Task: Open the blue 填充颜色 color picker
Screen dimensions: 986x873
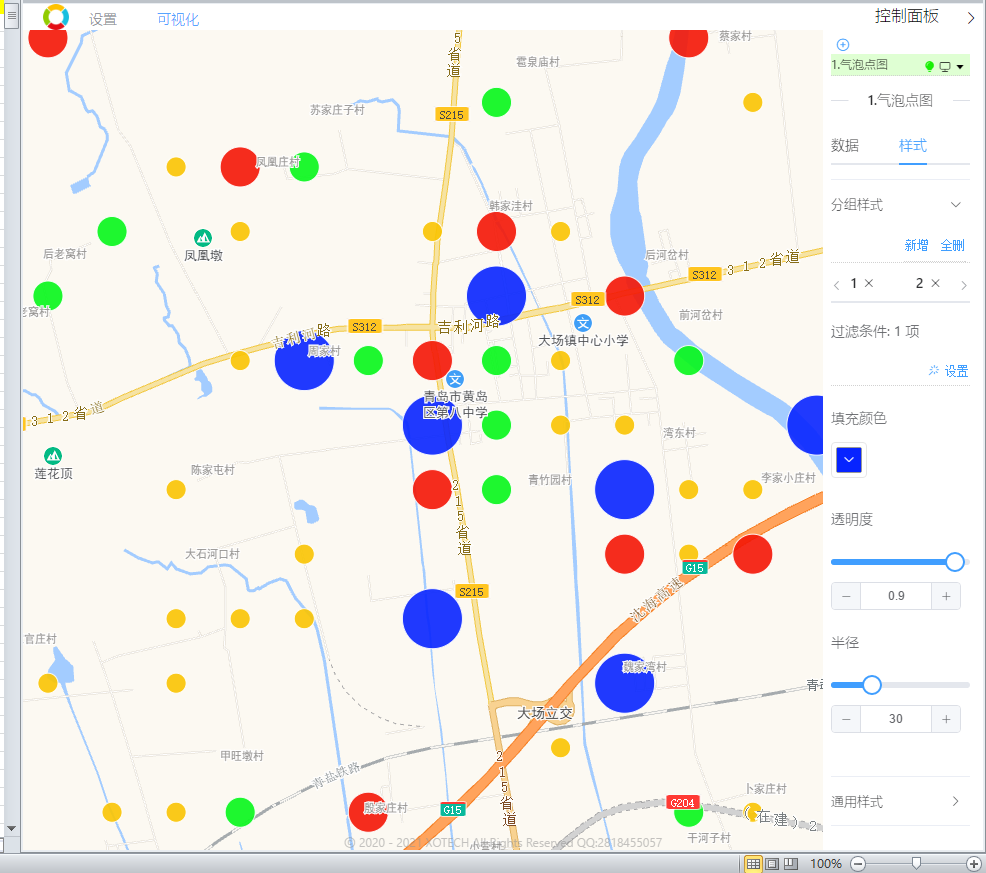Action: click(849, 460)
